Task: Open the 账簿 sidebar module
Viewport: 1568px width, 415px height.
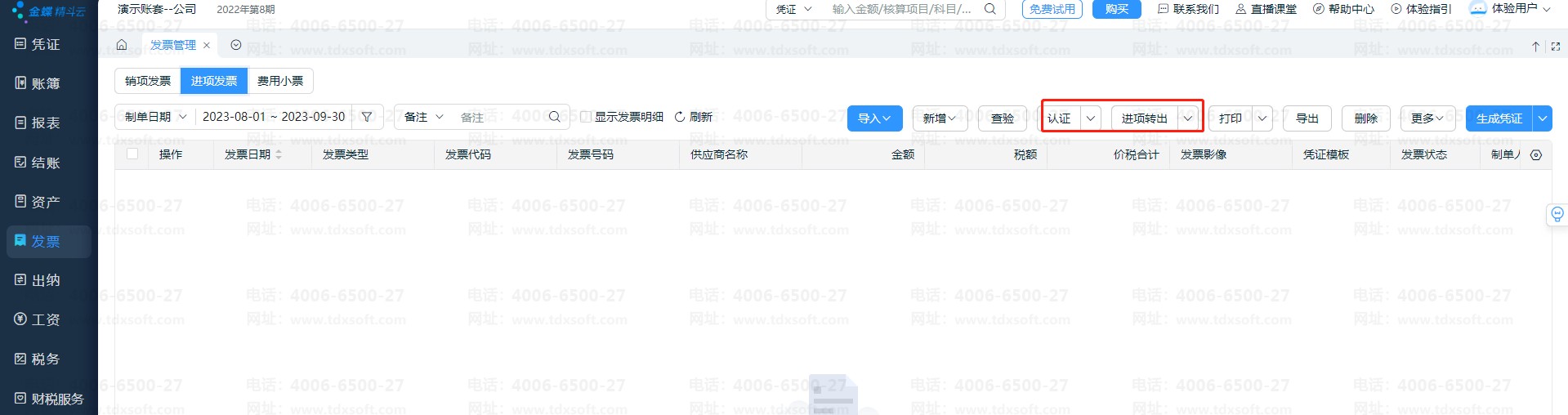Action: coord(38,83)
